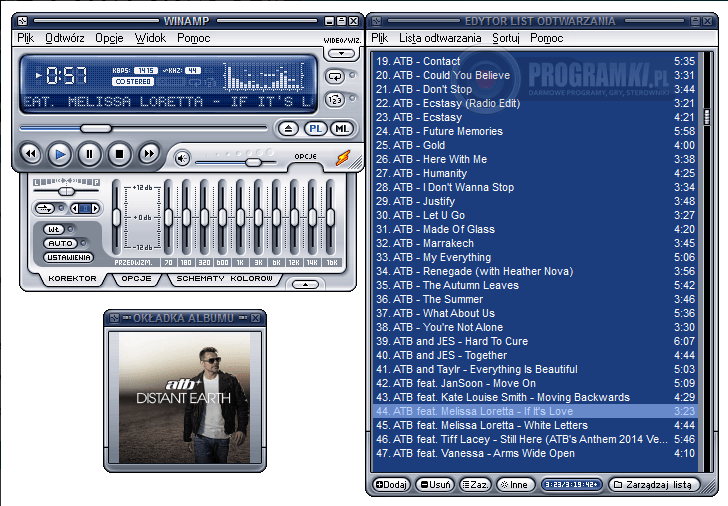
Task: Click the crossfade arrows icon button
Action: point(45,208)
